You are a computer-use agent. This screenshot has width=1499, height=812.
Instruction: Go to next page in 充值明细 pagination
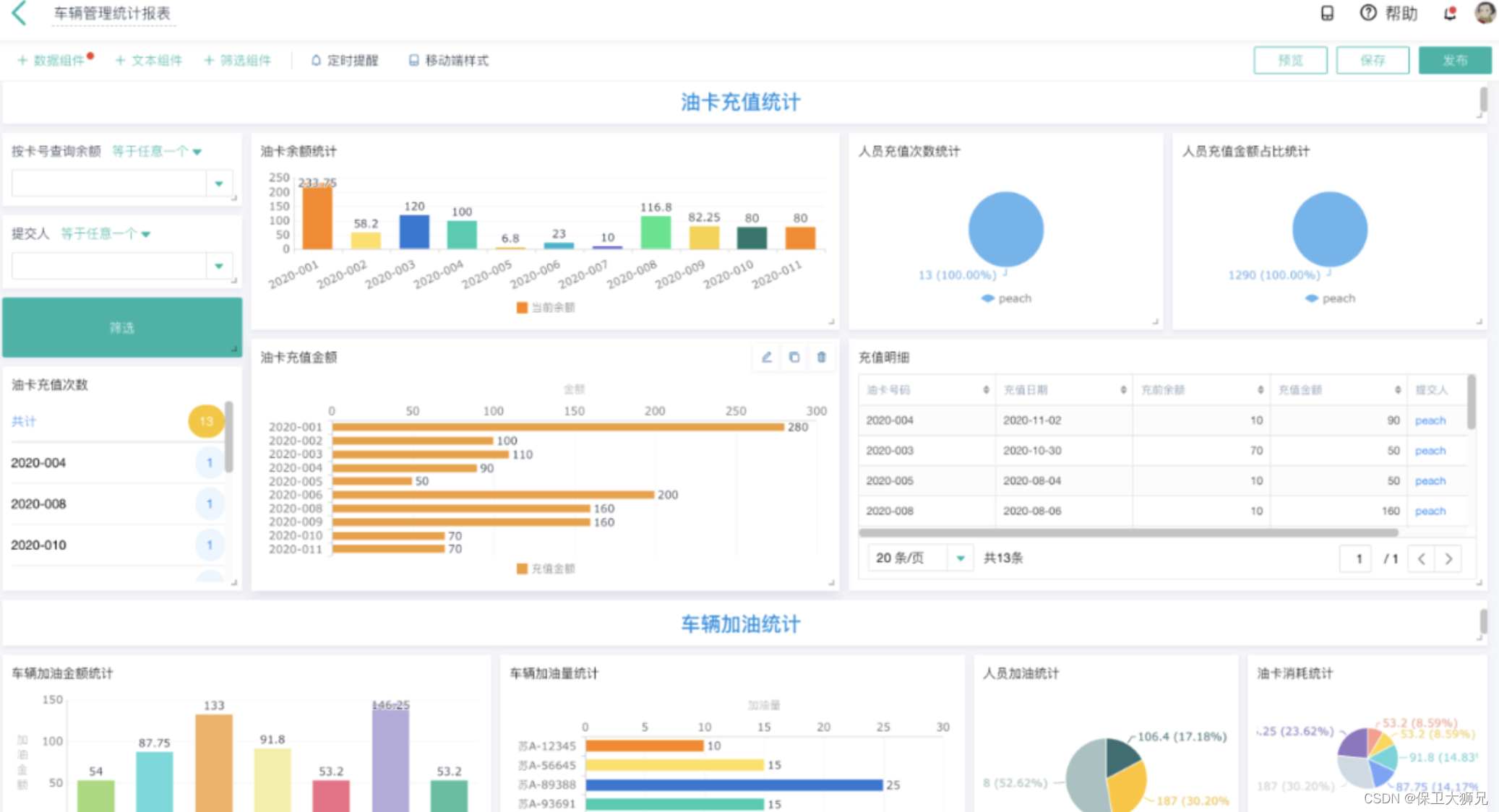1448,558
